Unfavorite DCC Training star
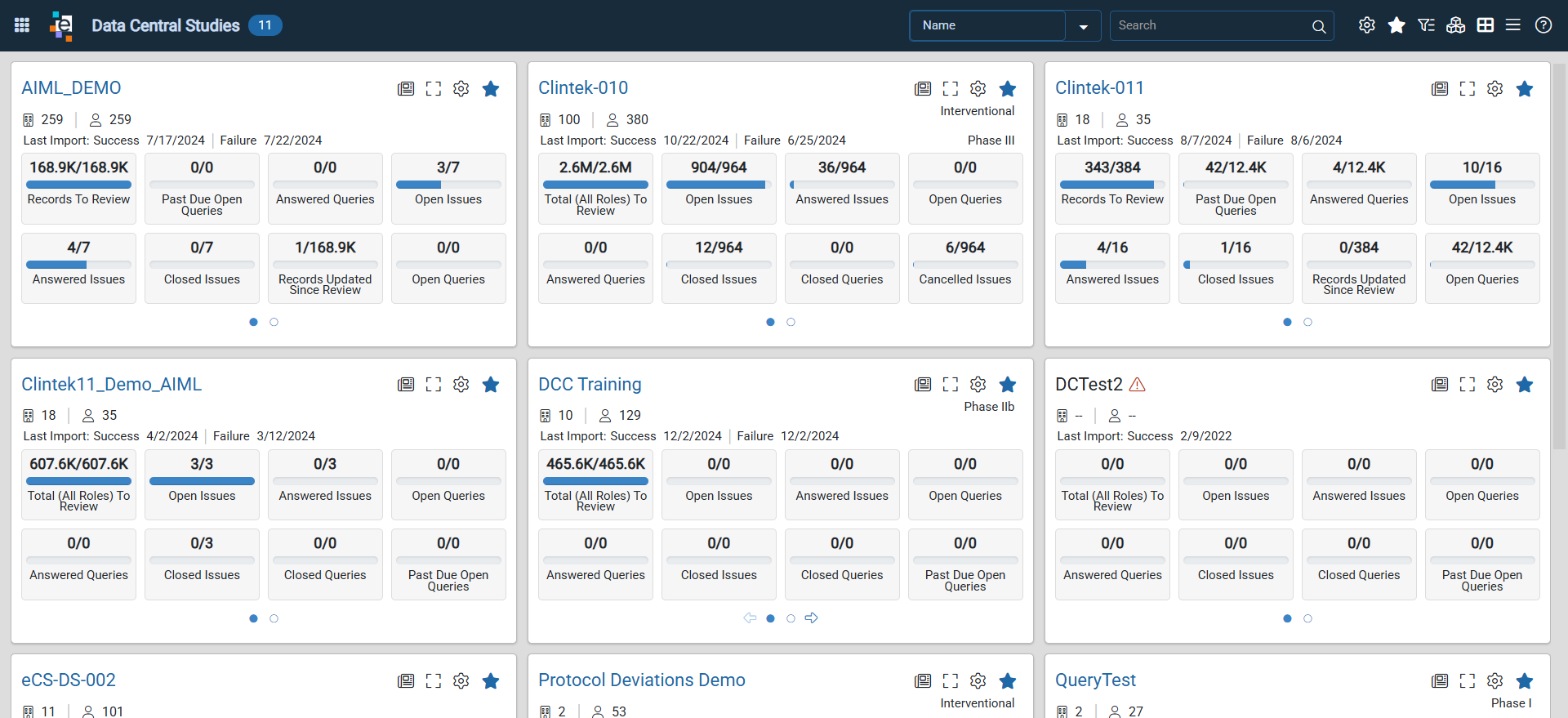The height and width of the screenshot is (718, 1568). (1008, 384)
